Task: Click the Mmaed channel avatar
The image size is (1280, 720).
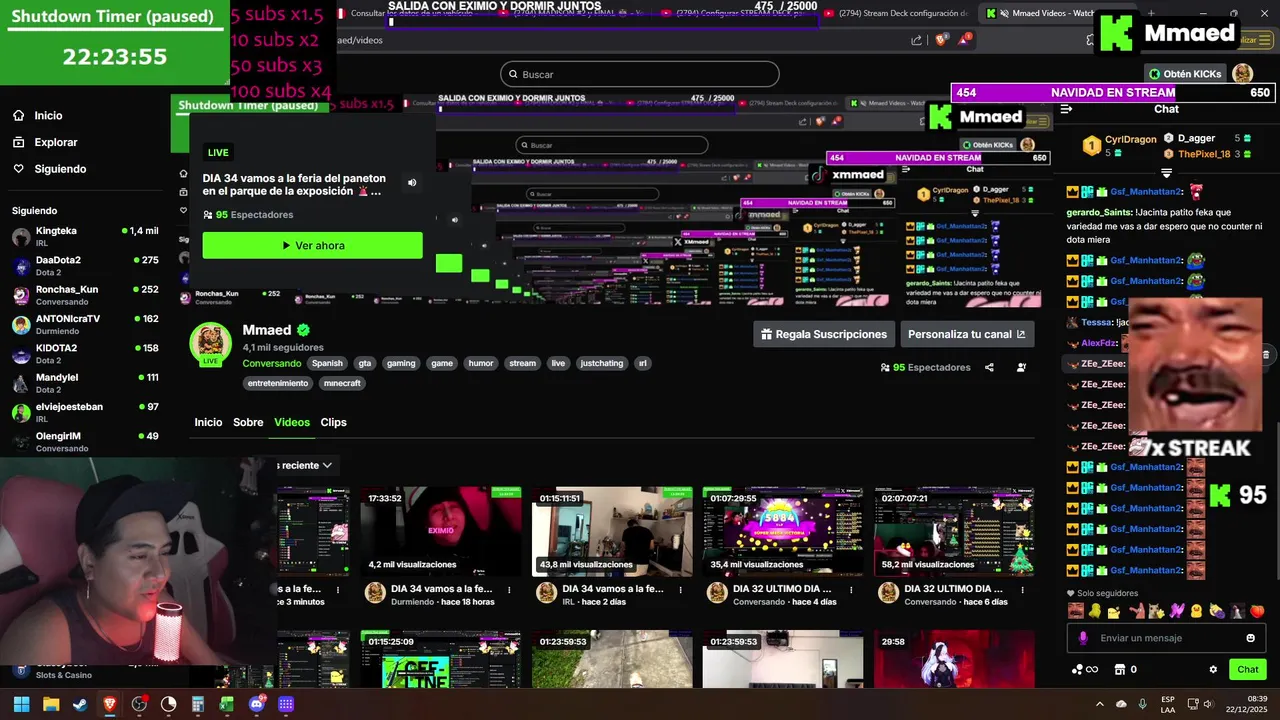Action: [211, 344]
